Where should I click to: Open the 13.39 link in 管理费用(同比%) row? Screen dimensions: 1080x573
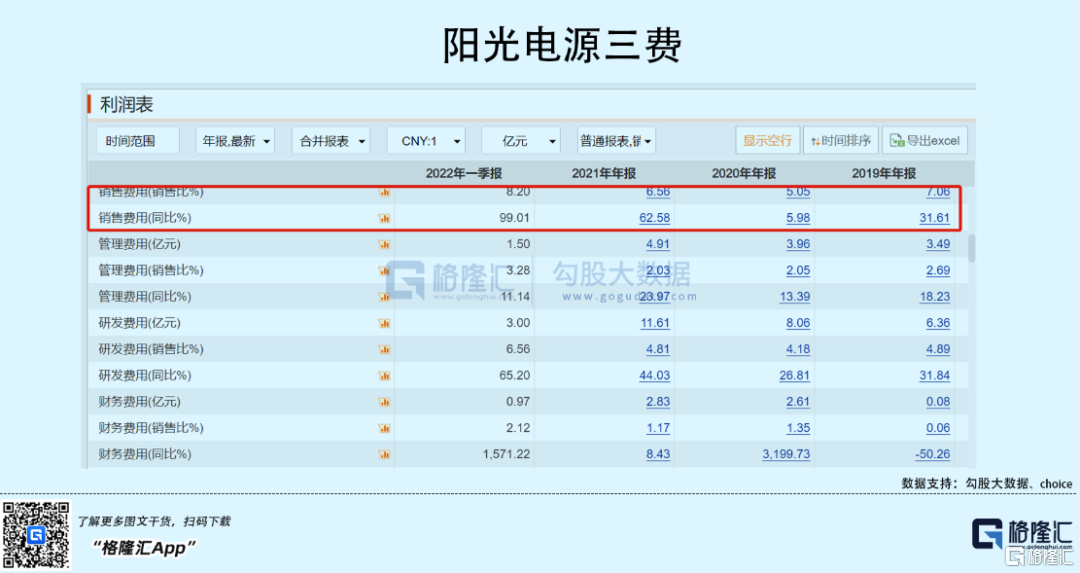tap(795, 297)
